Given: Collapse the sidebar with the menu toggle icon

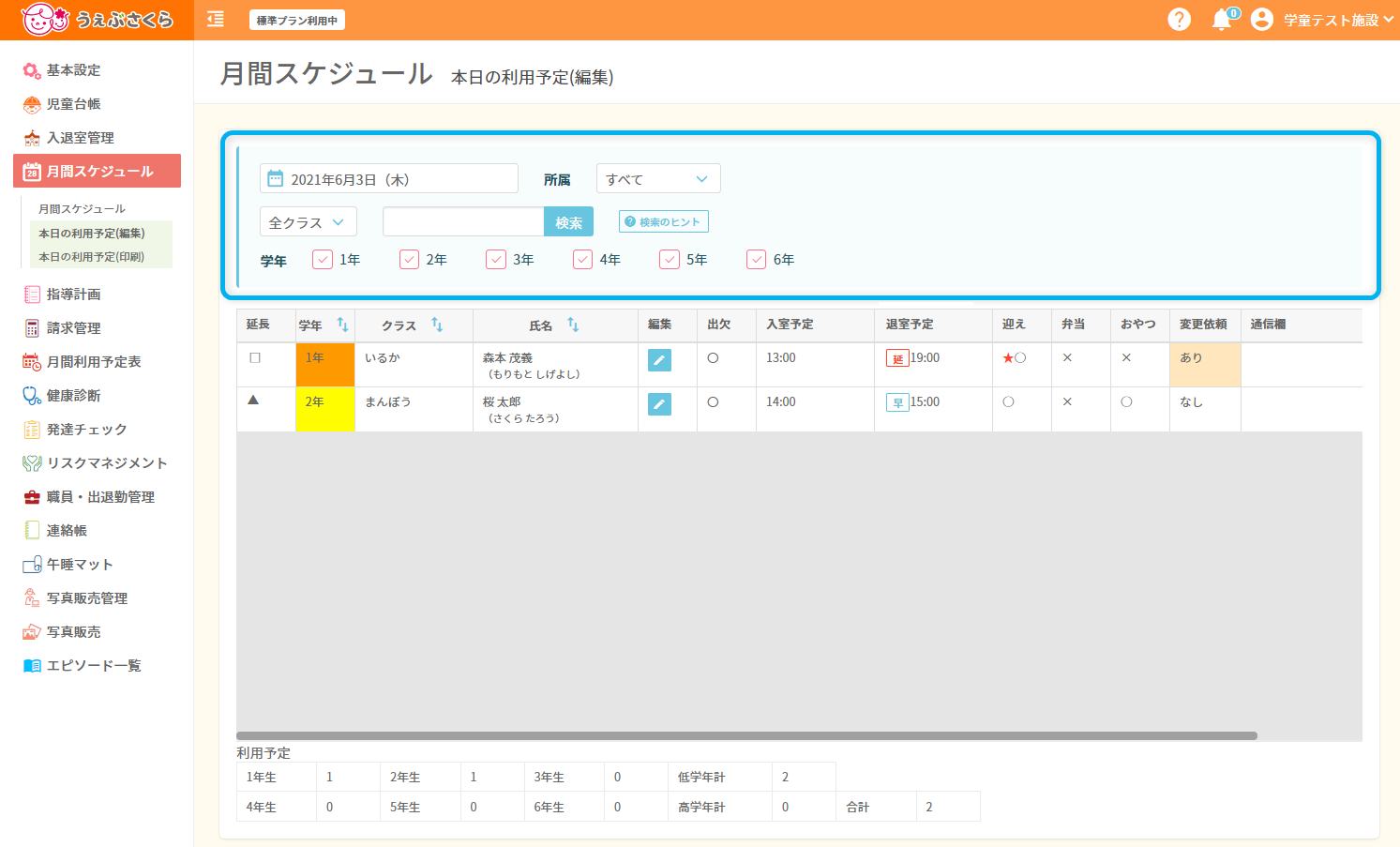Looking at the screenshot, I should [216, 19].
